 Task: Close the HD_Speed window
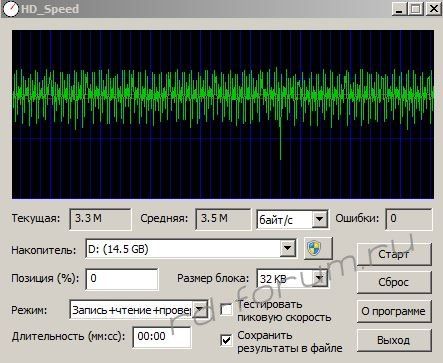coord(434,9)
